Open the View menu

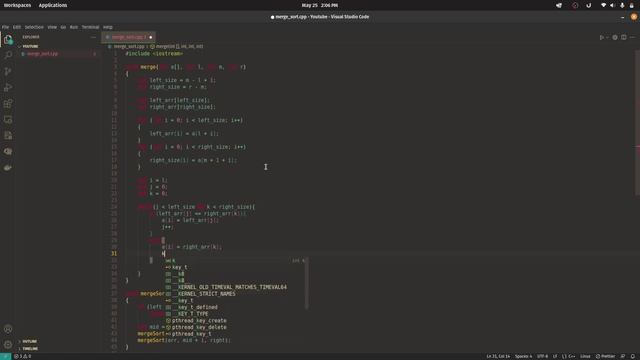(52, 27)
